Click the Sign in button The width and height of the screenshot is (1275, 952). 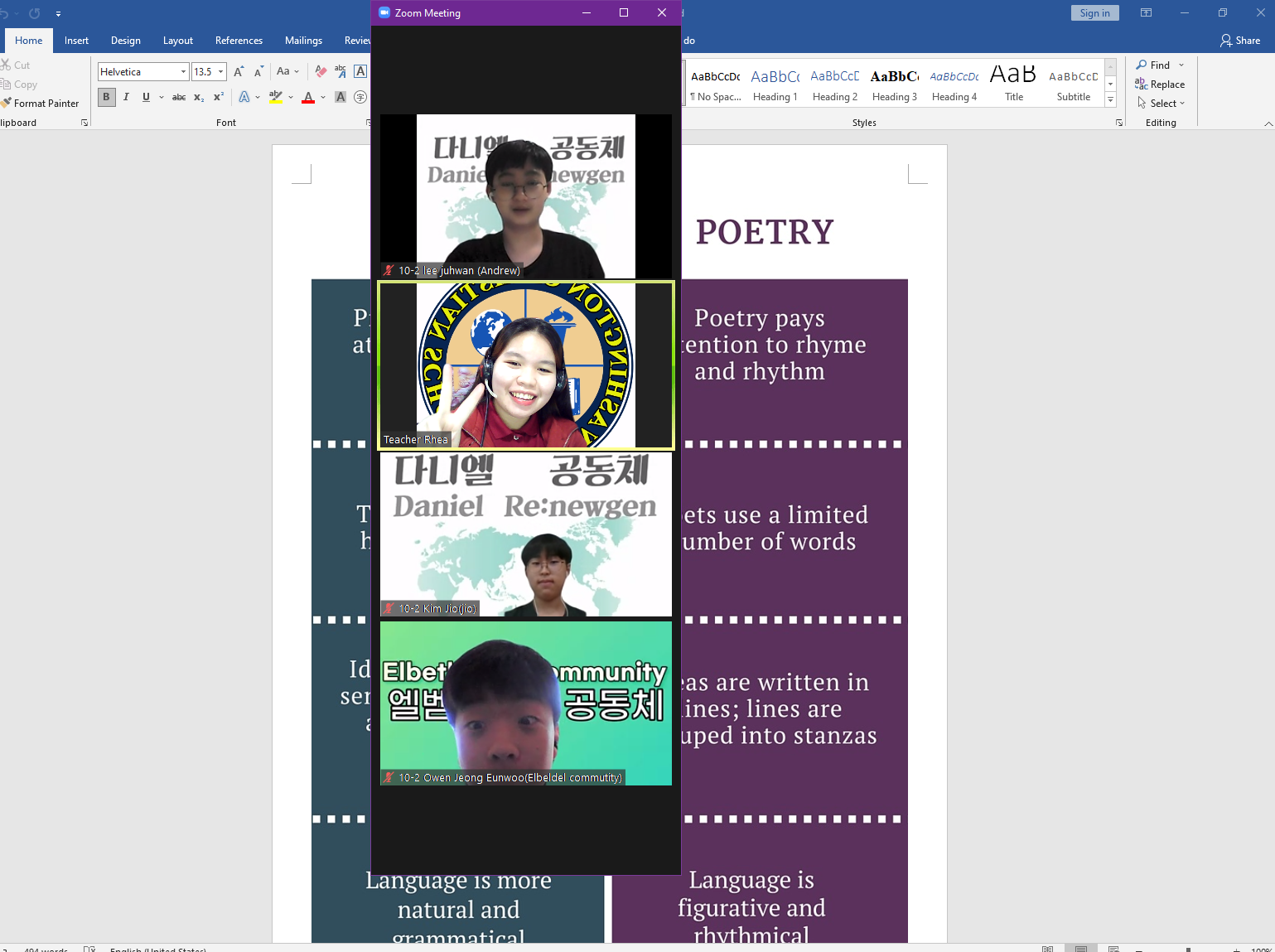tap(1095, 12)
